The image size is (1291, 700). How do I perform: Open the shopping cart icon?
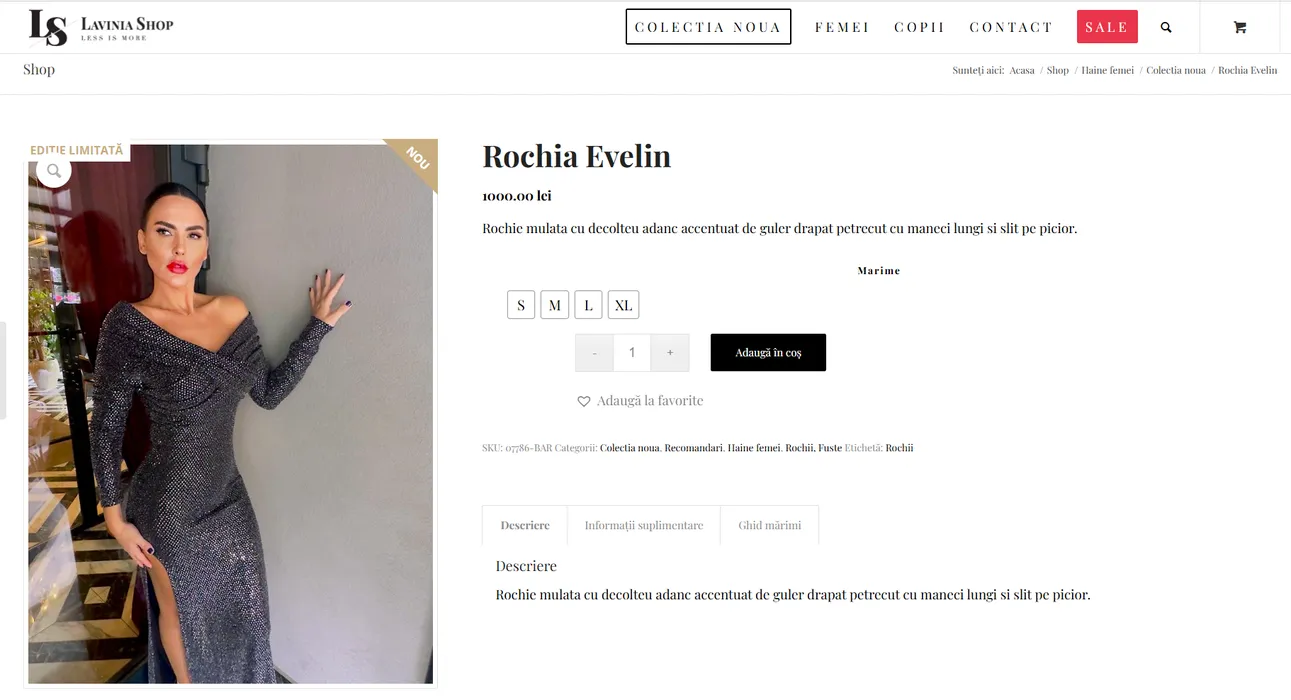click(1240, 27)
